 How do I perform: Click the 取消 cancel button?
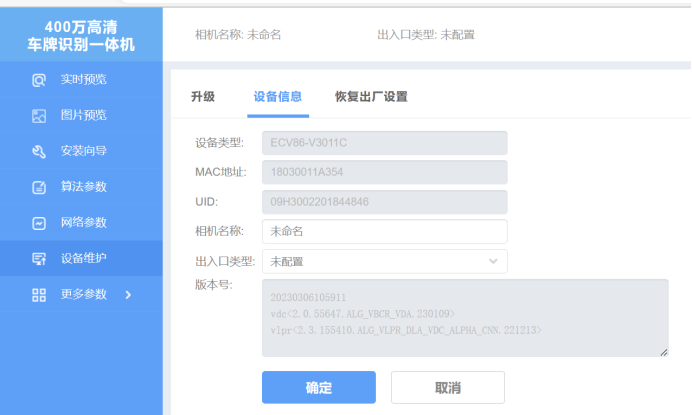(x=448, y=387)
